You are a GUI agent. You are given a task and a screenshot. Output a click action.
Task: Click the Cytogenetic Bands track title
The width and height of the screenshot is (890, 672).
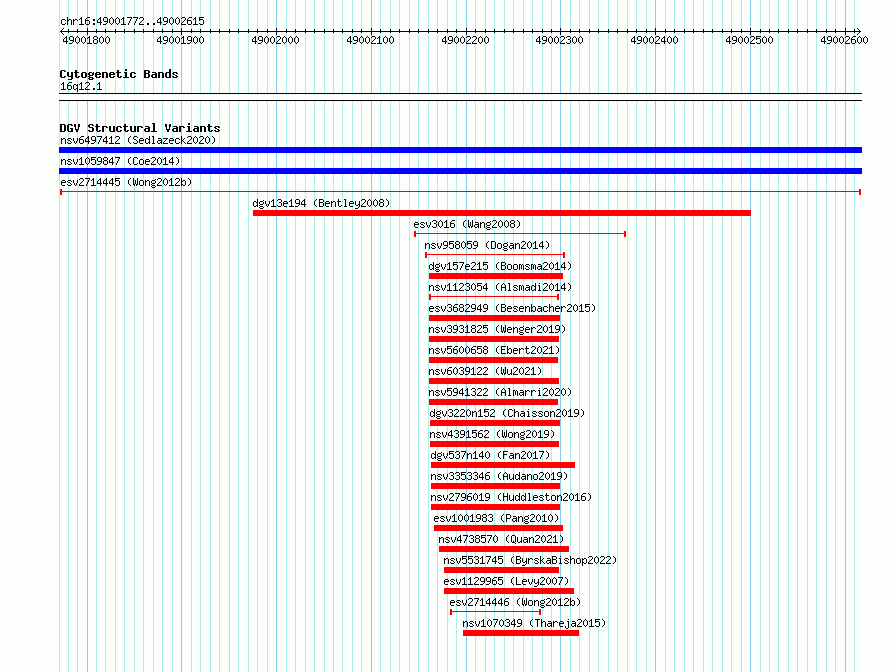click(x=119, y=74)
